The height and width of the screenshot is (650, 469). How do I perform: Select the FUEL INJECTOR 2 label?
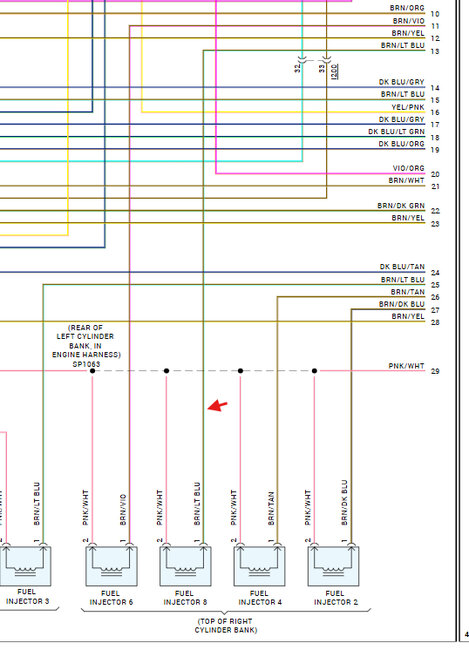335,597
